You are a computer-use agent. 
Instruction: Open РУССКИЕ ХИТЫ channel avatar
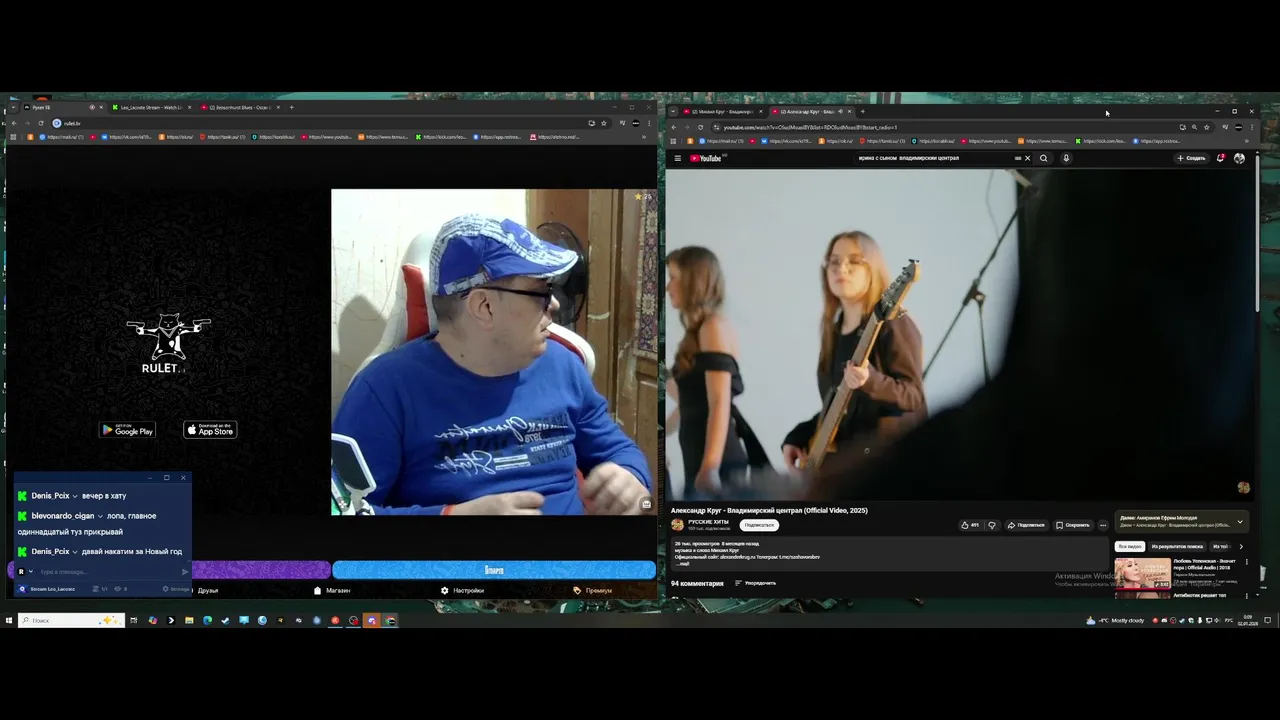coord(677,525)
